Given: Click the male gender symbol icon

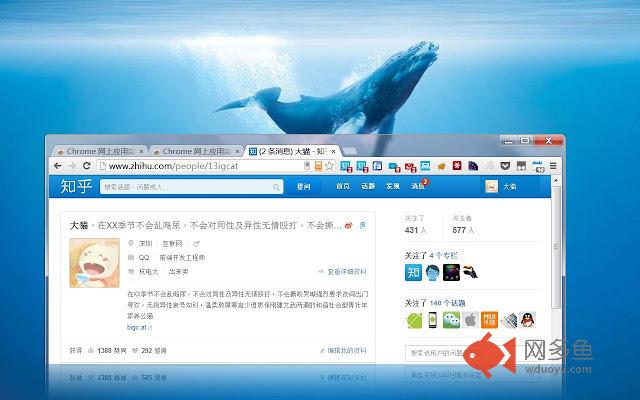Looking at the screenshot, I should 196,244.
